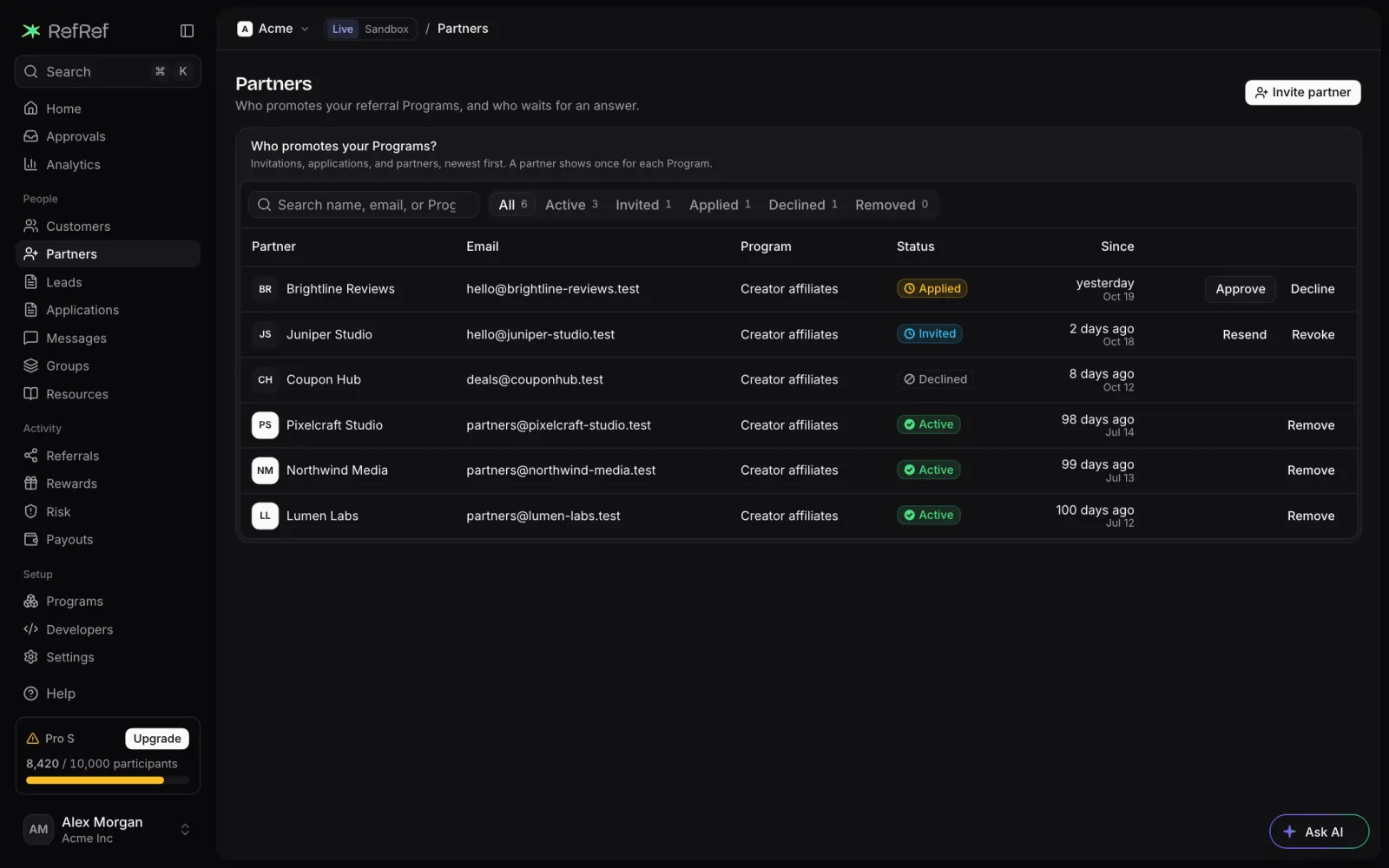
Task: Click the plan warning triangle icon
Action: (x=33, y=739)
